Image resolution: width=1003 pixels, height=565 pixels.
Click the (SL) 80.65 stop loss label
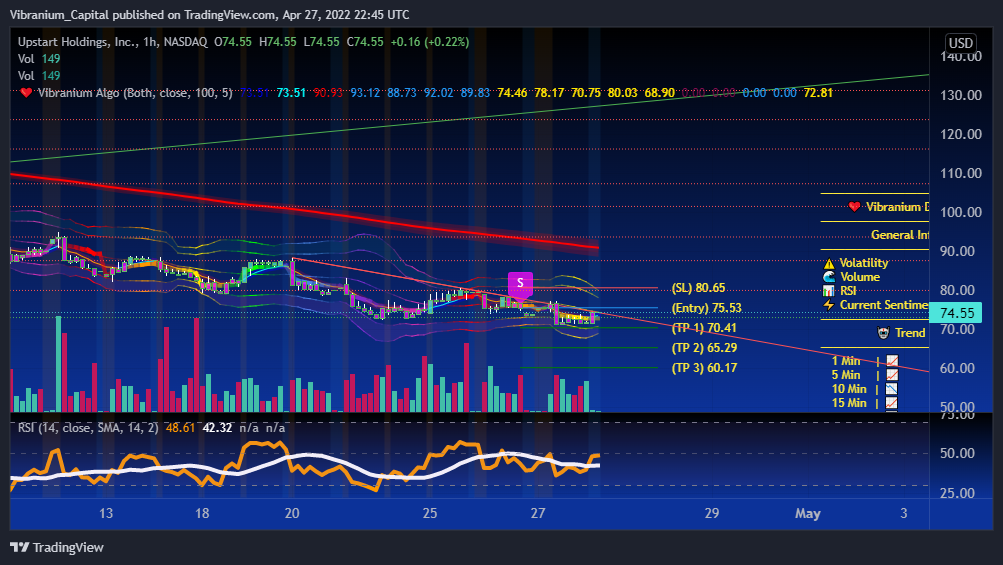698,288
